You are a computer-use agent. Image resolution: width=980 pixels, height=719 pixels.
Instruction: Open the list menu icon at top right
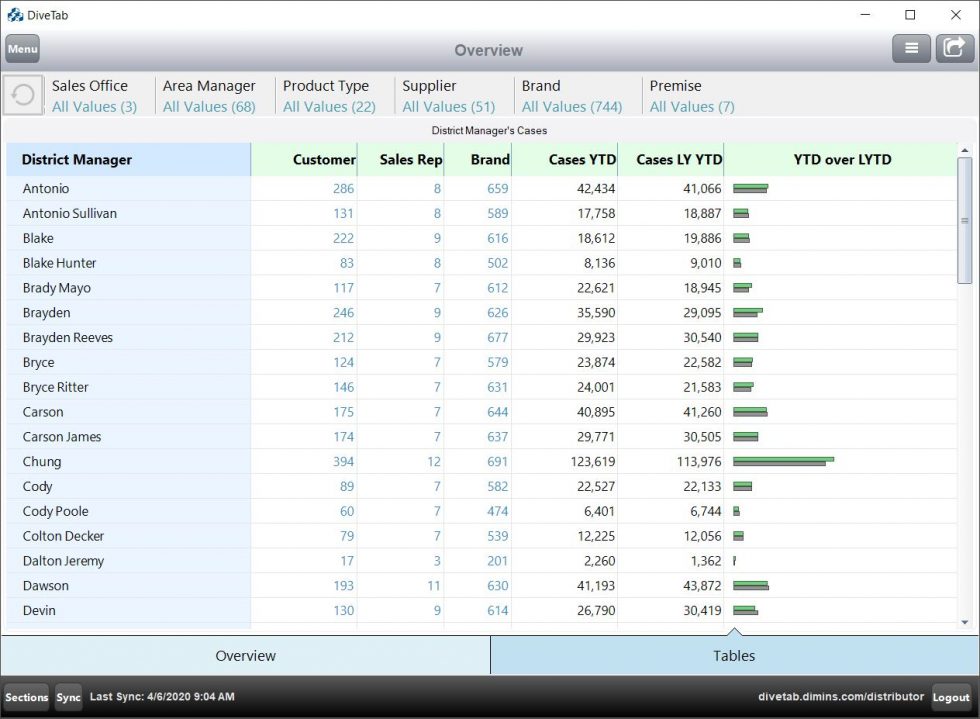pyautogui.click(x=911, y=47)
